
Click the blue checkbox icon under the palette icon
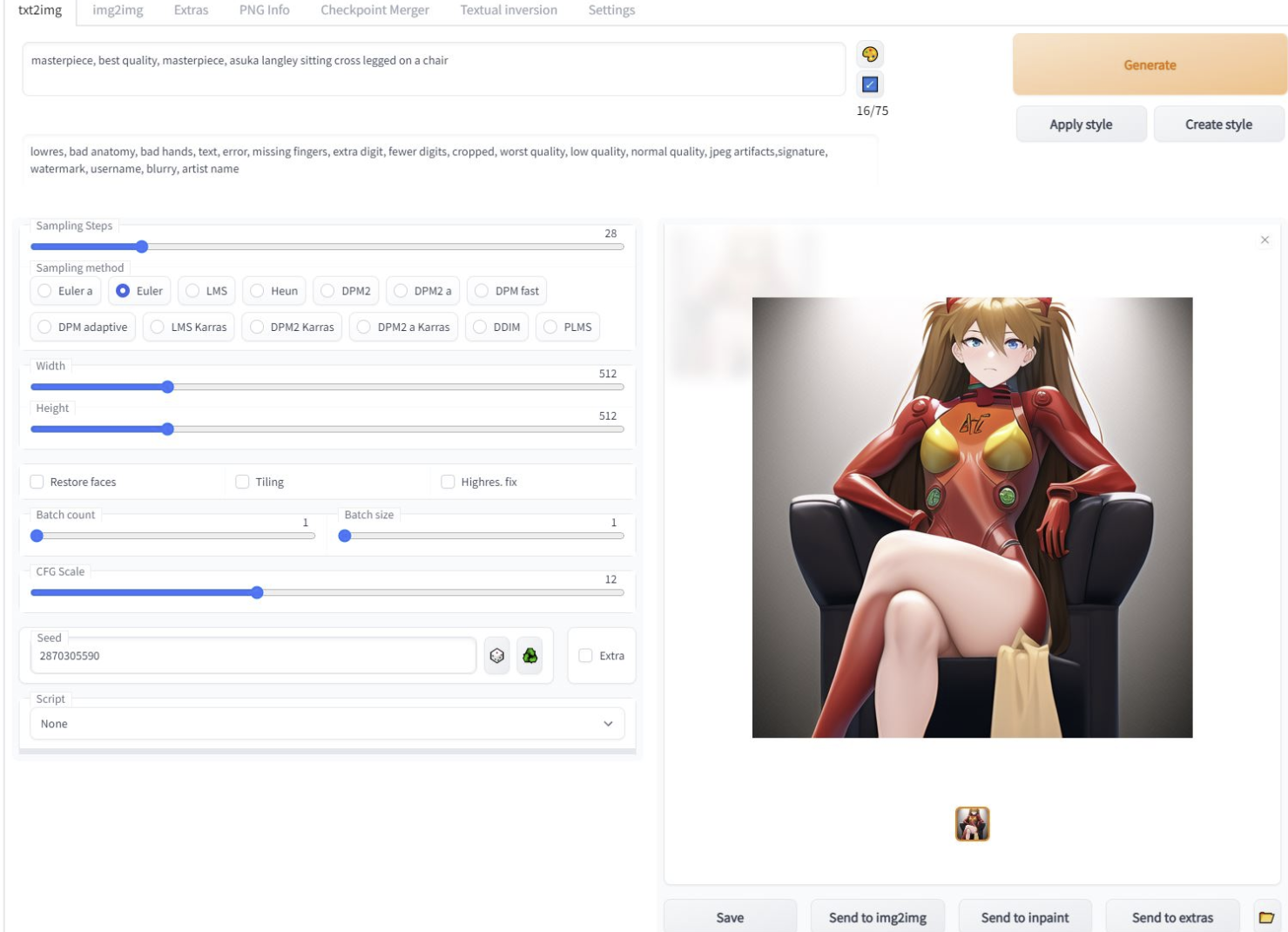click(869, 84)
